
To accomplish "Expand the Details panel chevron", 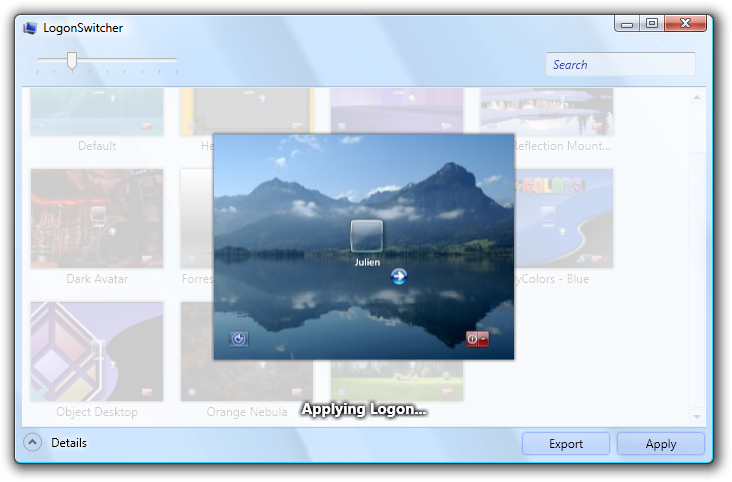I will (x=32, y=442).
